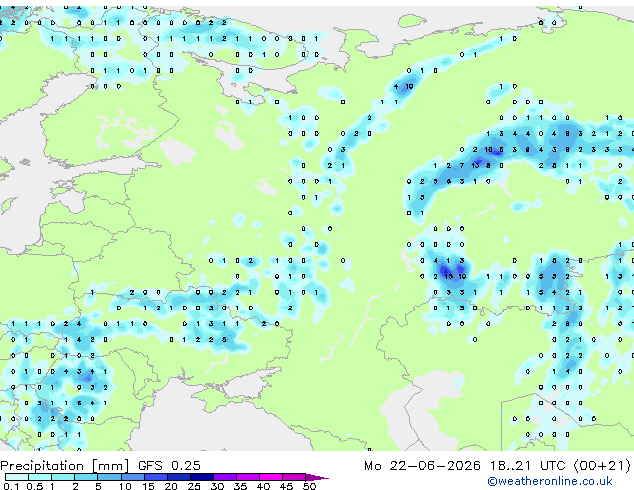634x490 pixels.
Task: Select the 'GFS 0.25' model label
Action: click(x=169, y=466)
